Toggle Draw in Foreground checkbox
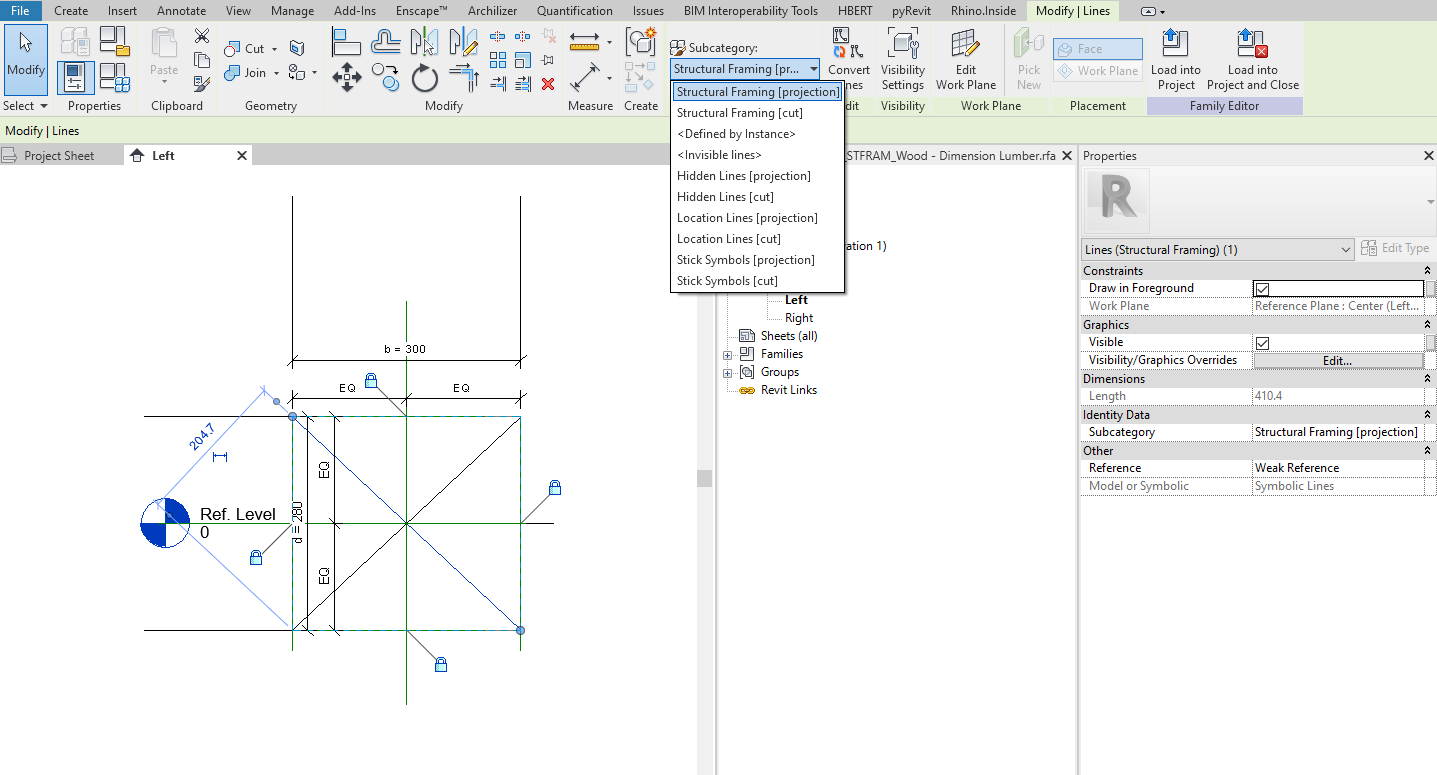The width and height of the screenshot is (1437, 775). click(1262, 288)
